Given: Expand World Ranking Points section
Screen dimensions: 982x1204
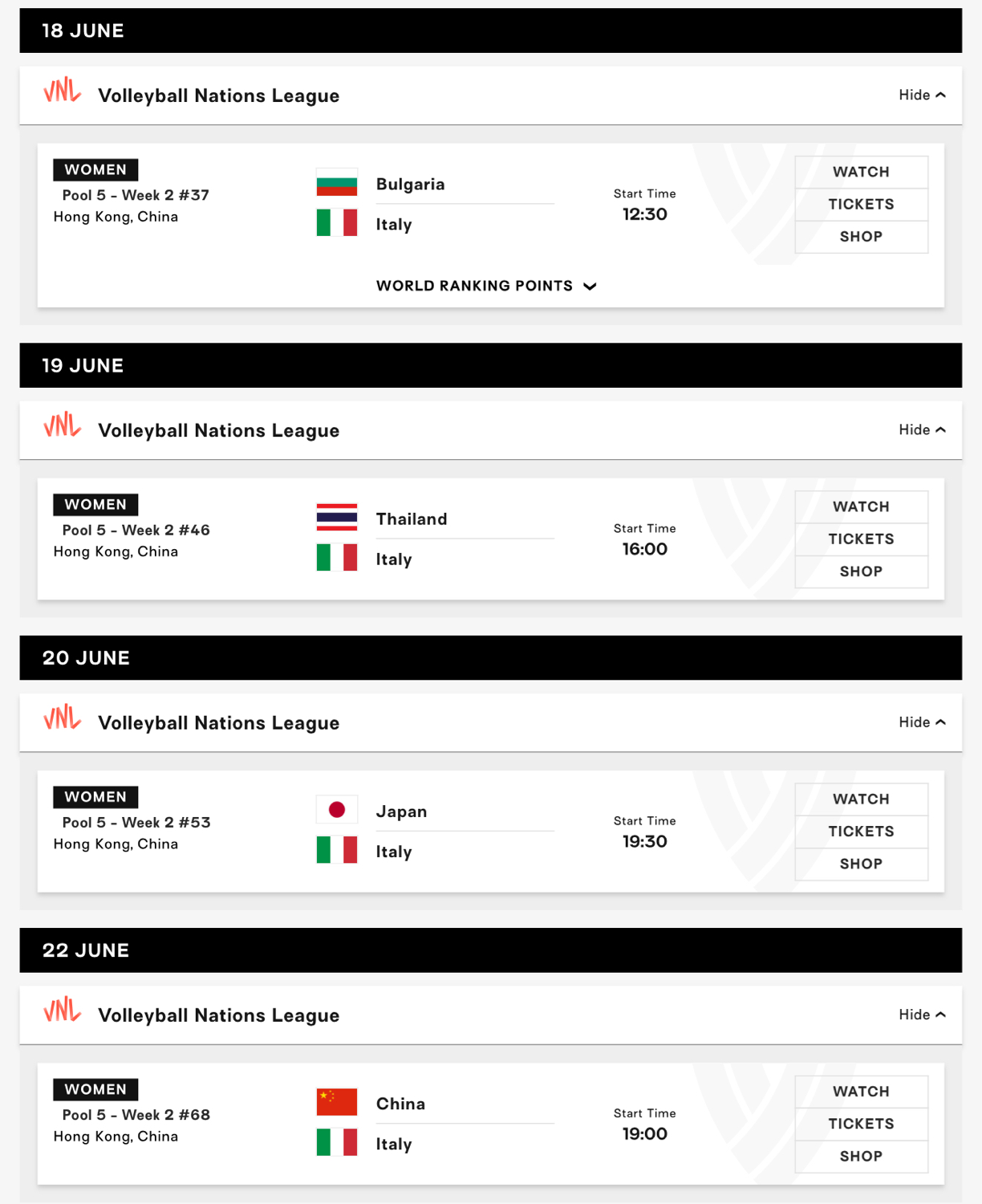Looking at the screenshot, I should [486, 286].
